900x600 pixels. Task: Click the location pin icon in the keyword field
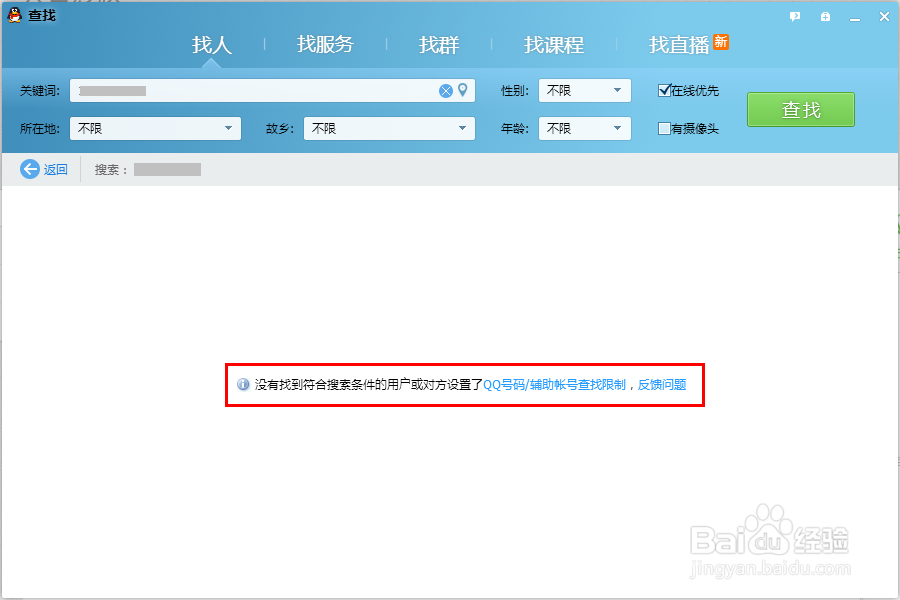click(463, 90)
